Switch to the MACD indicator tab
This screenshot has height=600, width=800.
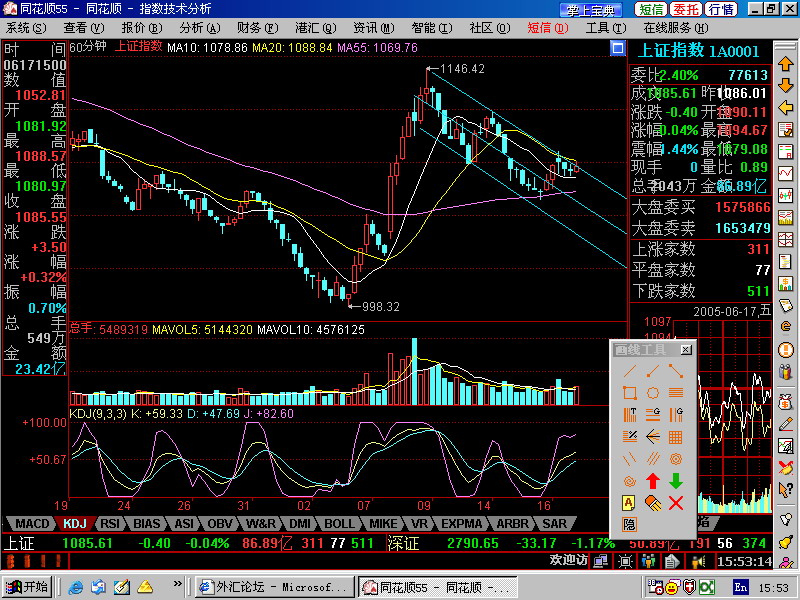click(32, 524)
